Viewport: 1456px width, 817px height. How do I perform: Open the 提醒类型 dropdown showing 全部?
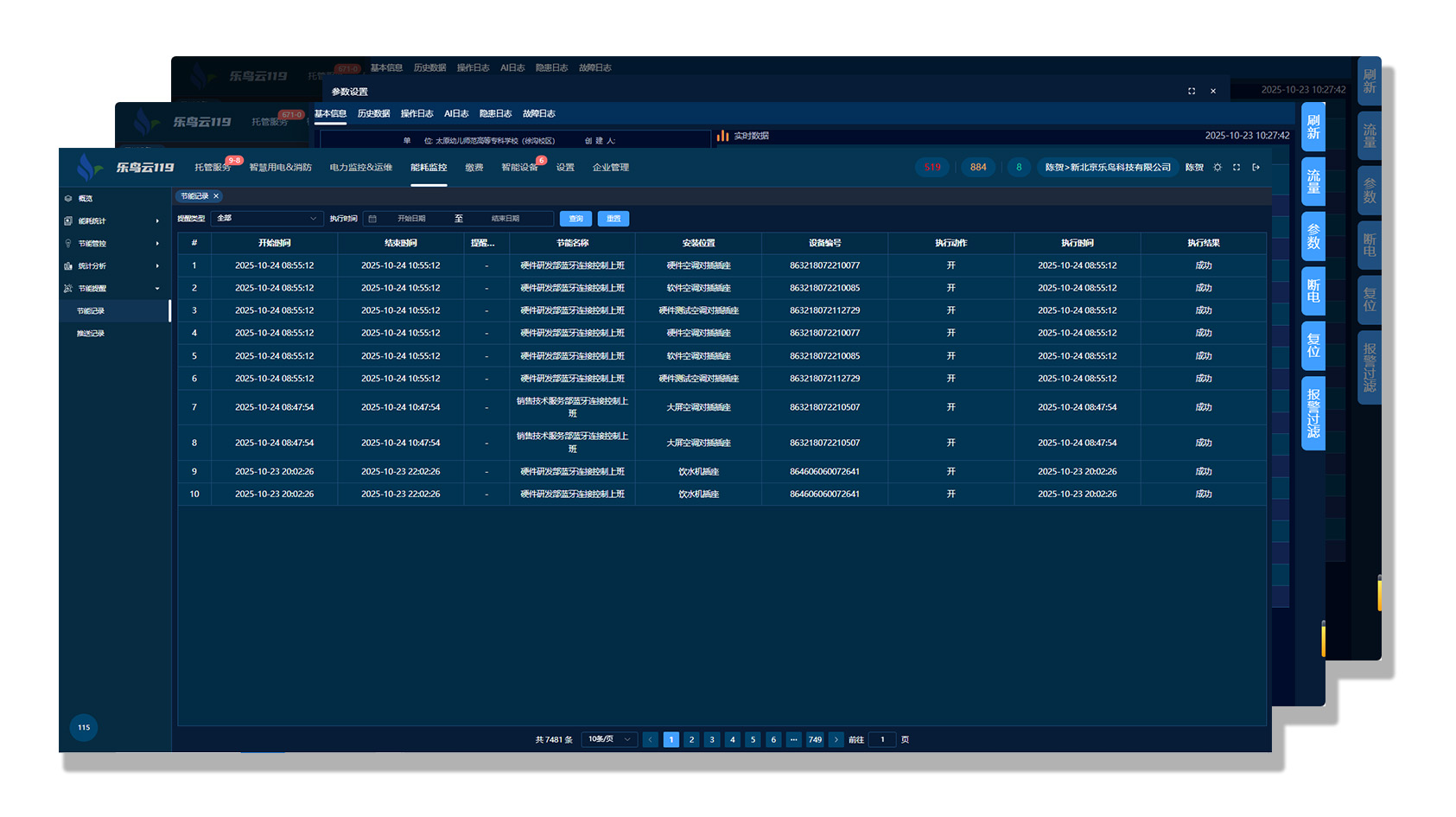(x=266, y=219)
